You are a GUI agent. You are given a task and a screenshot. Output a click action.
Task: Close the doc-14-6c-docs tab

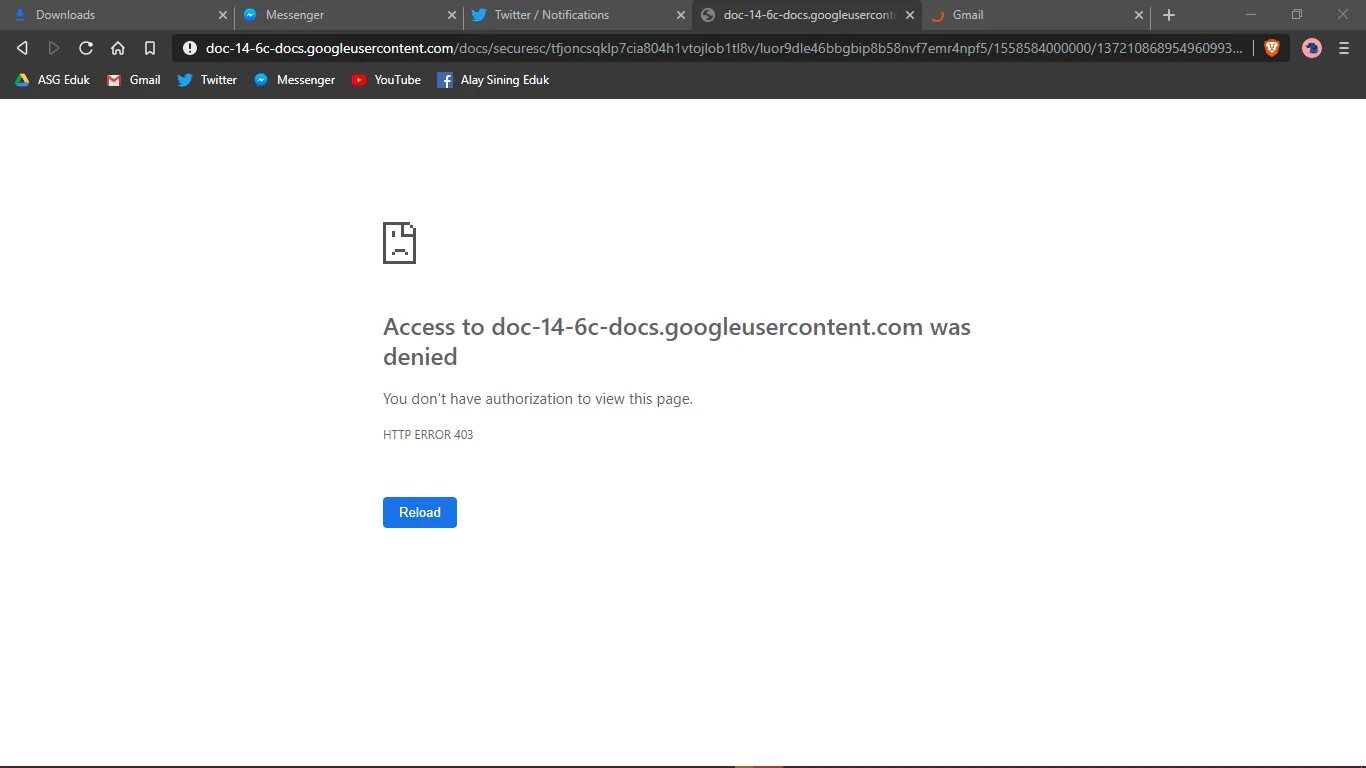click(x=910, y=15)
